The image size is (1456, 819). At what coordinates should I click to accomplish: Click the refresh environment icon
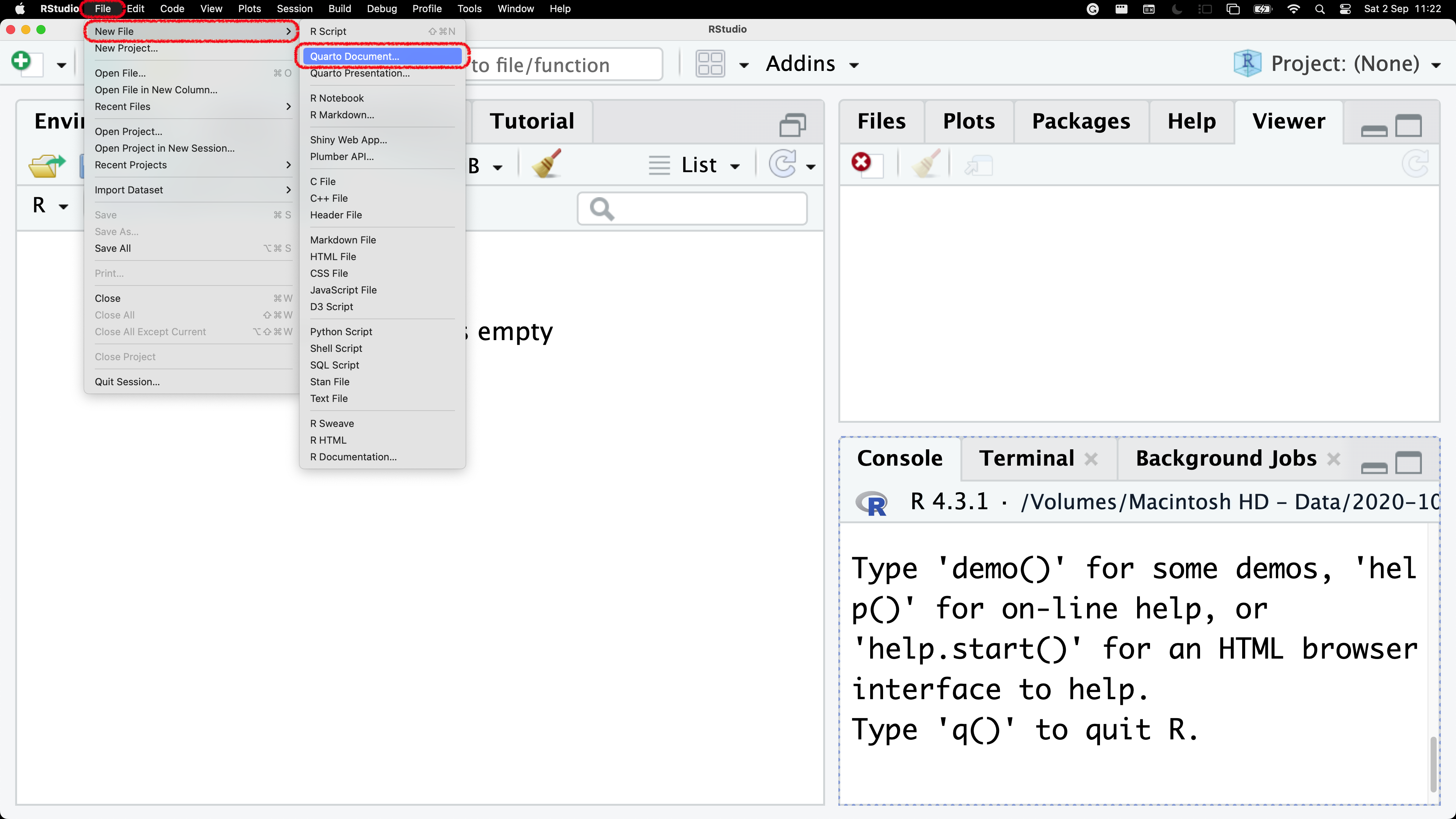point(783,165)
